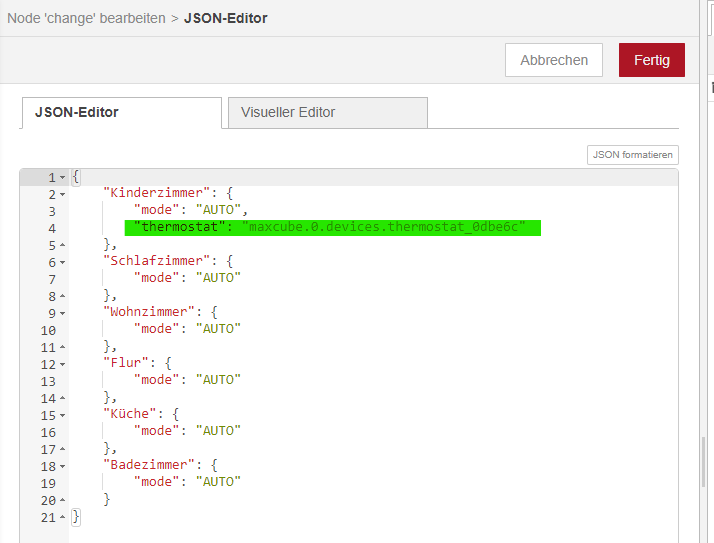
Task: Click the vertical scrollbar beside editor panel
Action: tap(704, 462)
